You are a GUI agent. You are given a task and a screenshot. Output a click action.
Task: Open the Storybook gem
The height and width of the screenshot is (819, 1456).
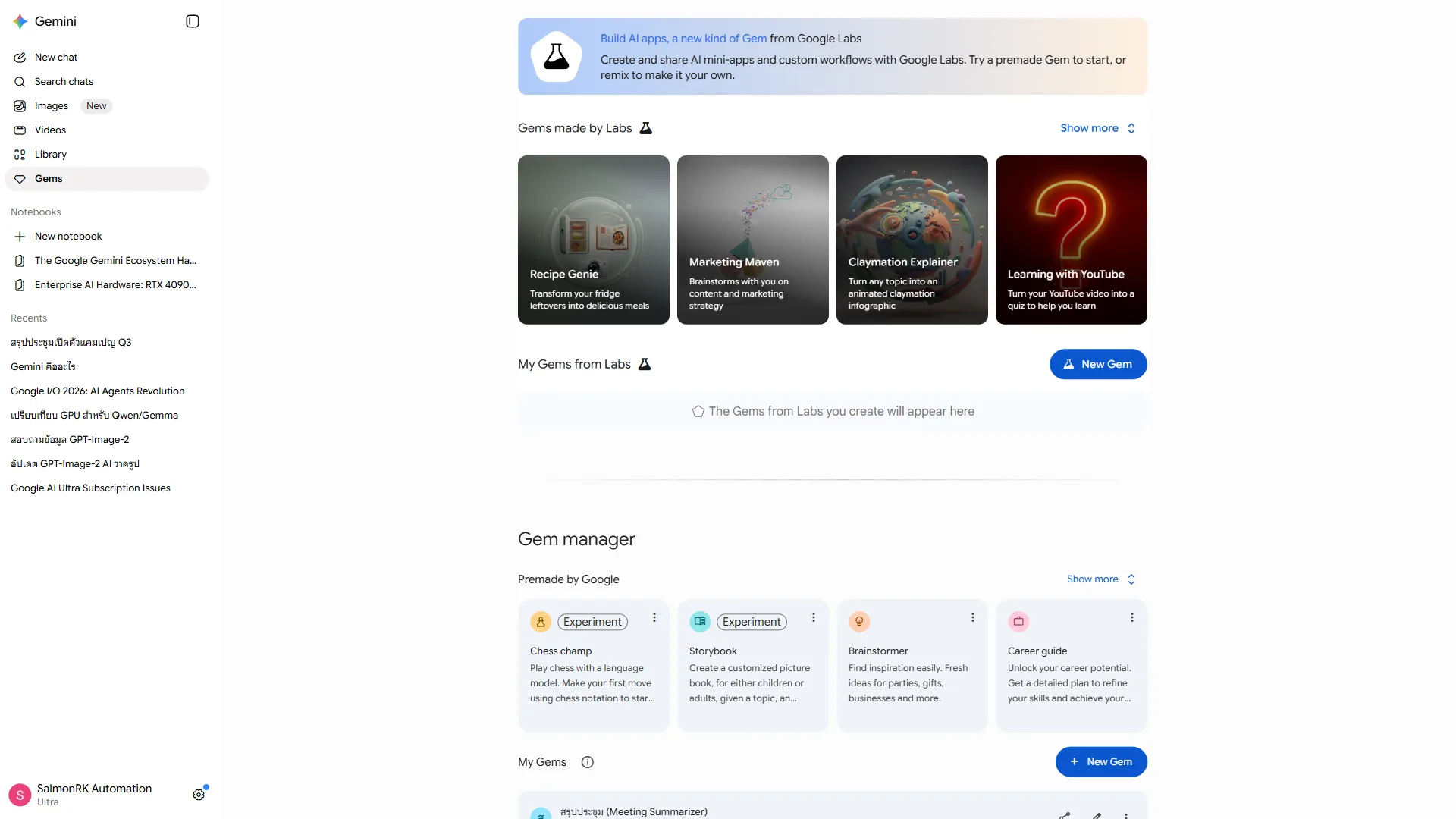pyautogui.click(x=753, y=666)
